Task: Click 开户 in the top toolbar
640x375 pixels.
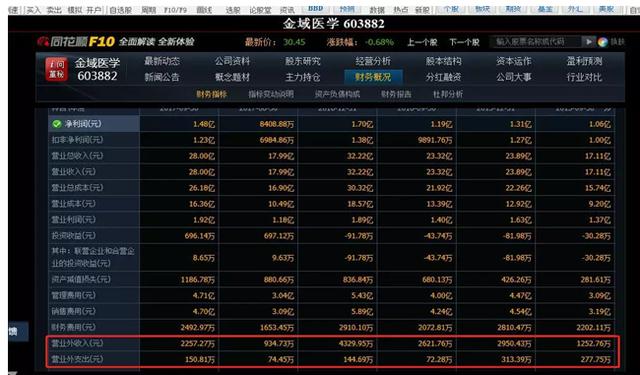Action: pos(94,10)
